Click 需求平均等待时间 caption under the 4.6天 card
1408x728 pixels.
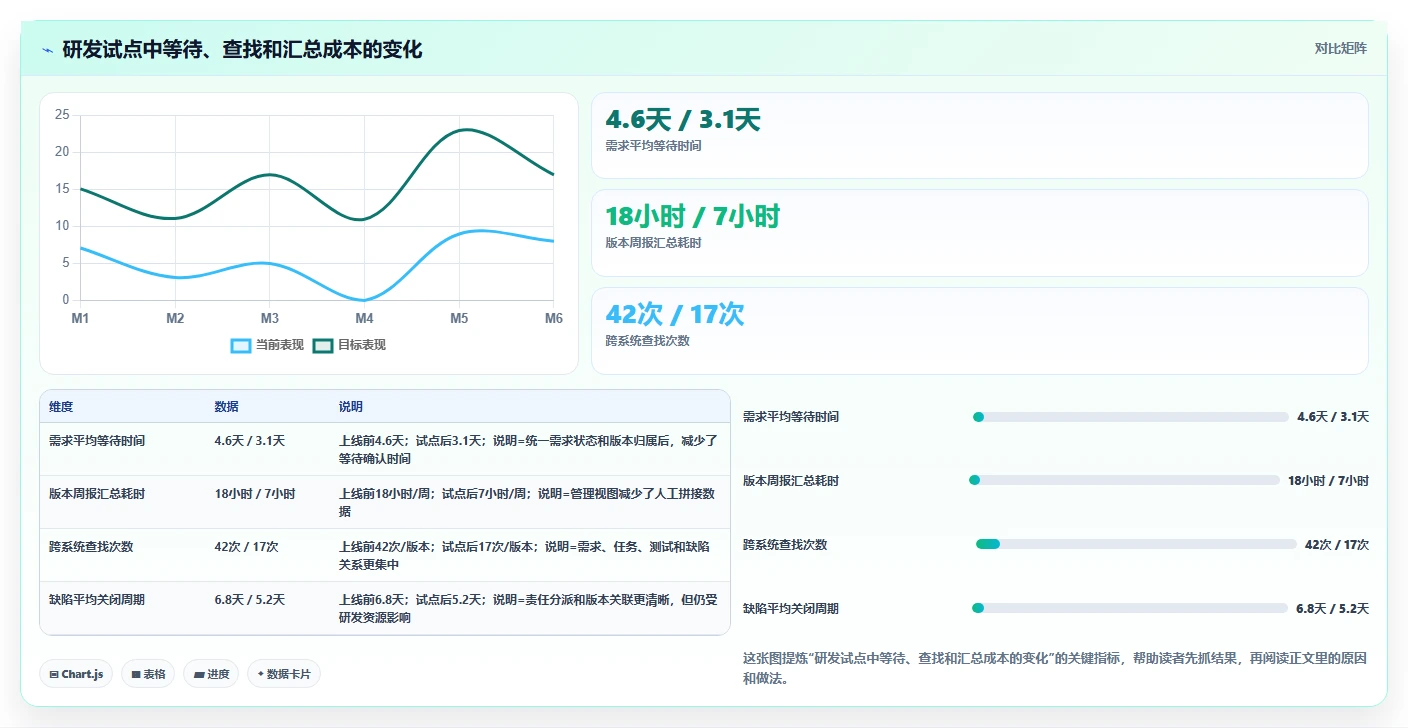click(653, 146)
